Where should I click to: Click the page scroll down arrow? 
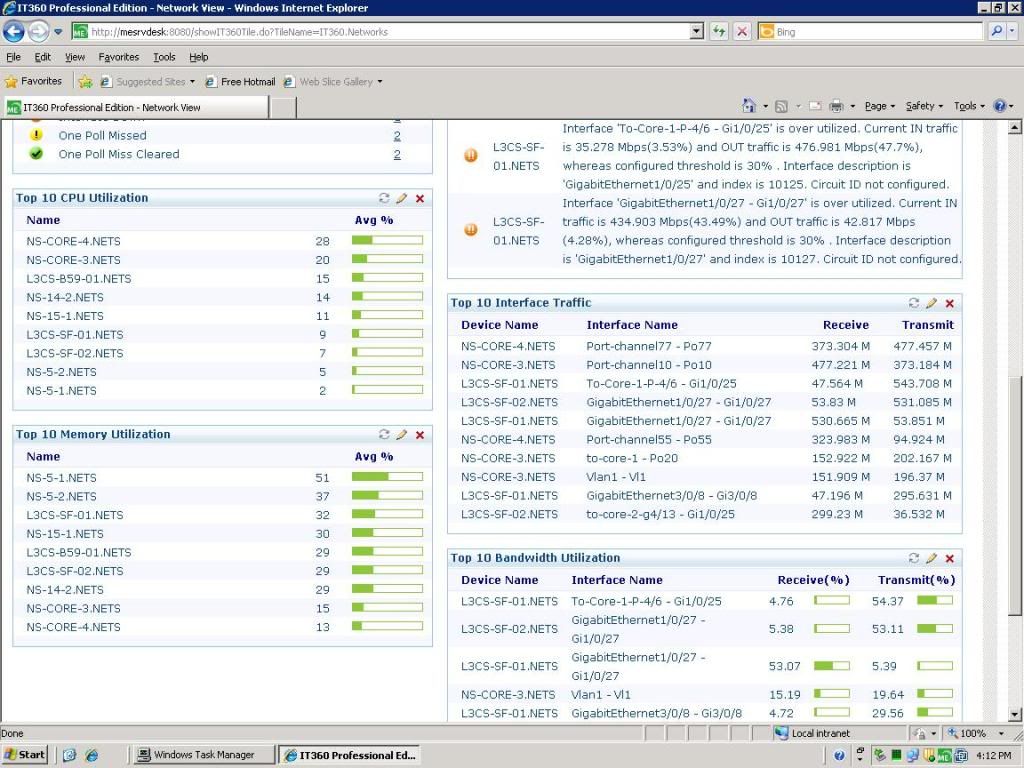[x=1014, y=714]
